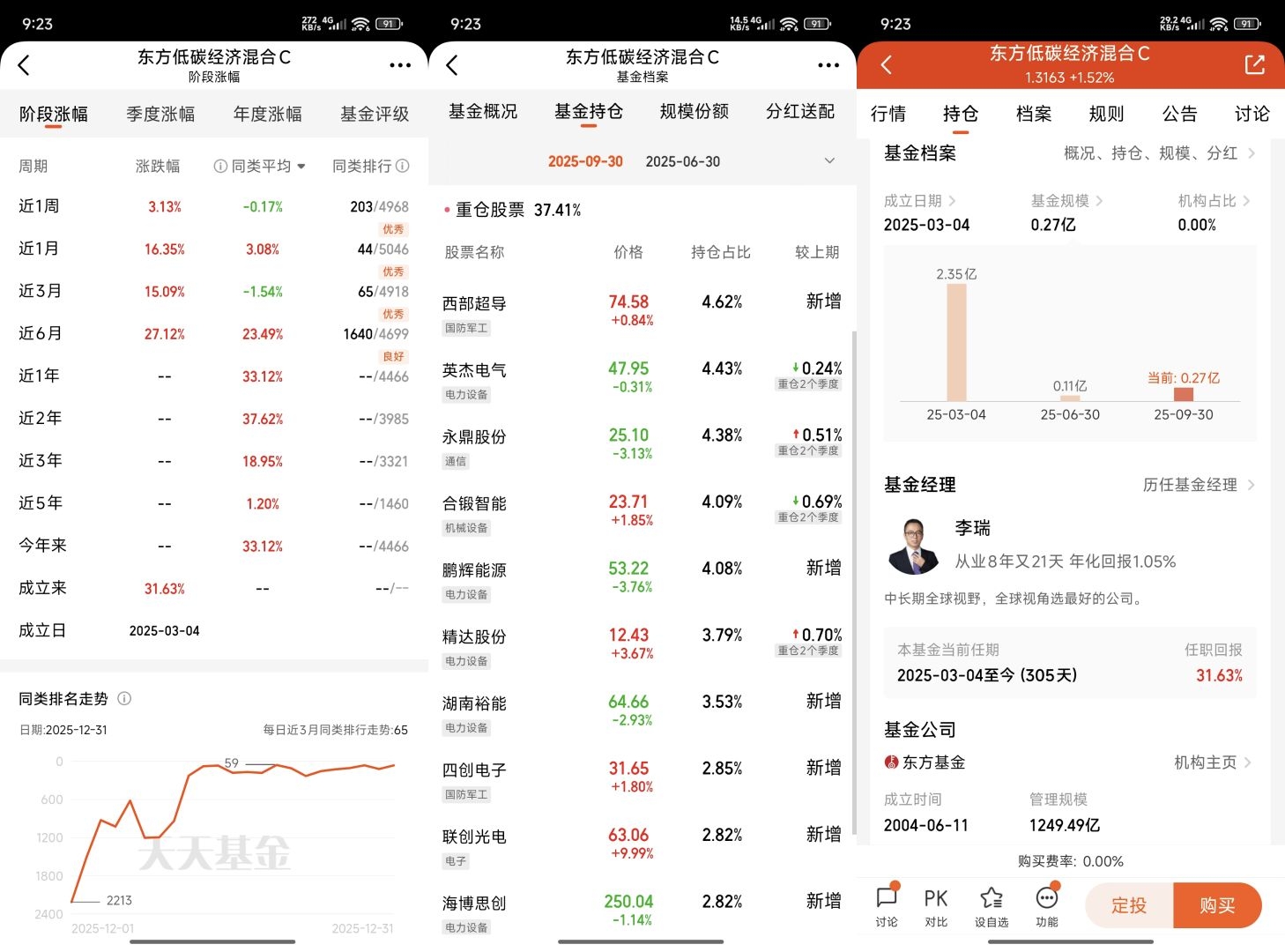Open three-dot menu on 阶段涨幅 screen
Image resolution: width=1285 pixels, height=952 pixels.
tap(400, 65)
